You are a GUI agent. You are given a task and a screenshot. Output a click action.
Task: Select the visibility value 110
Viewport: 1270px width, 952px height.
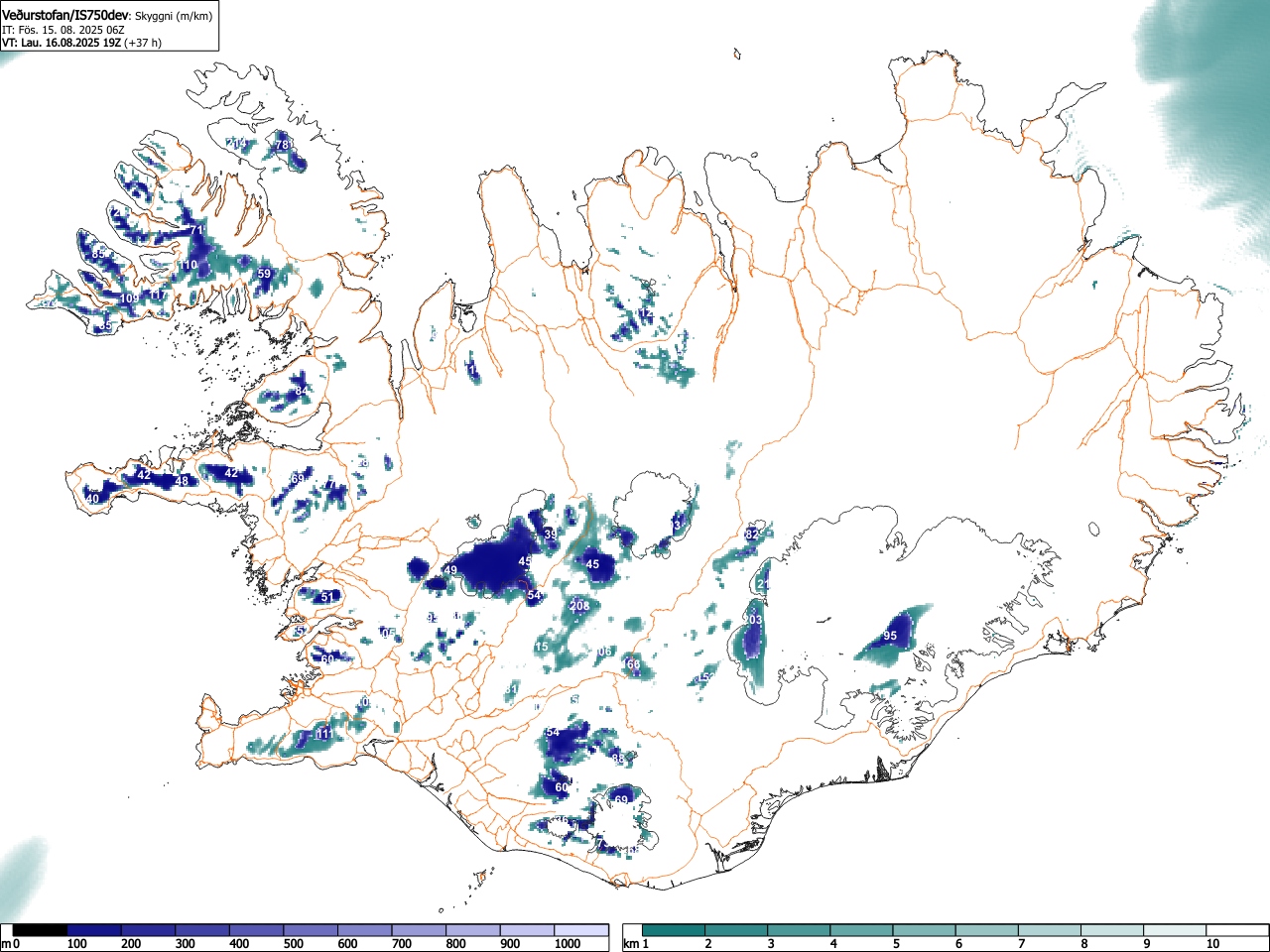(188, 266)
